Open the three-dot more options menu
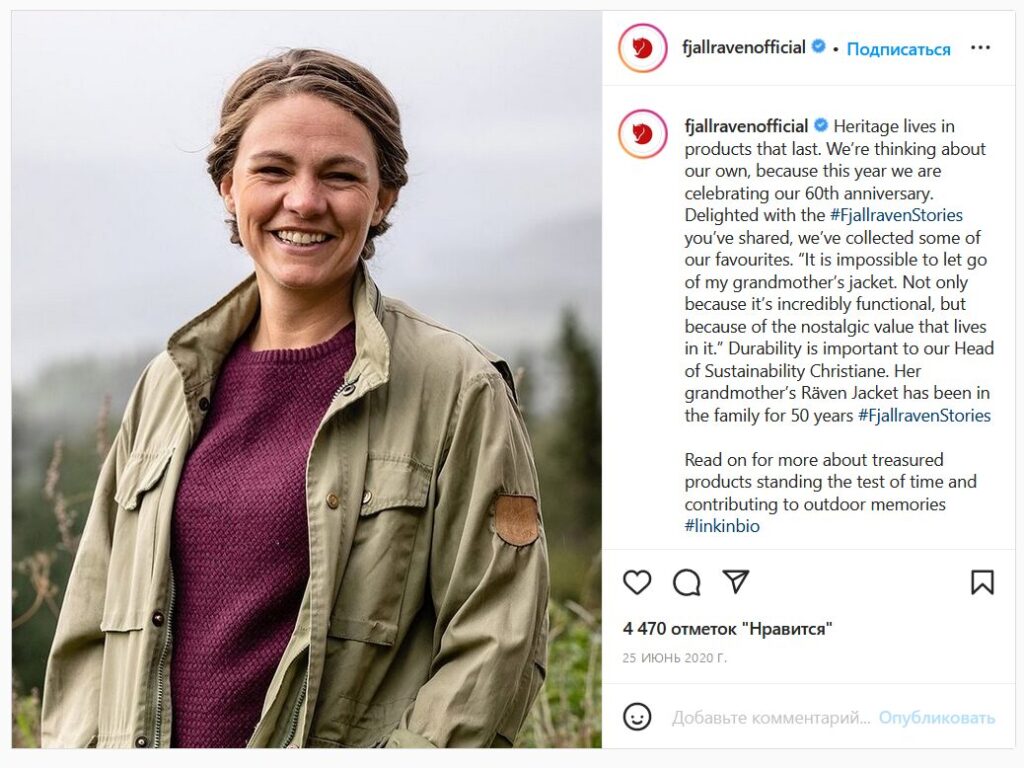The height and width of the screenshot is (768, 1024). (980, 48)
